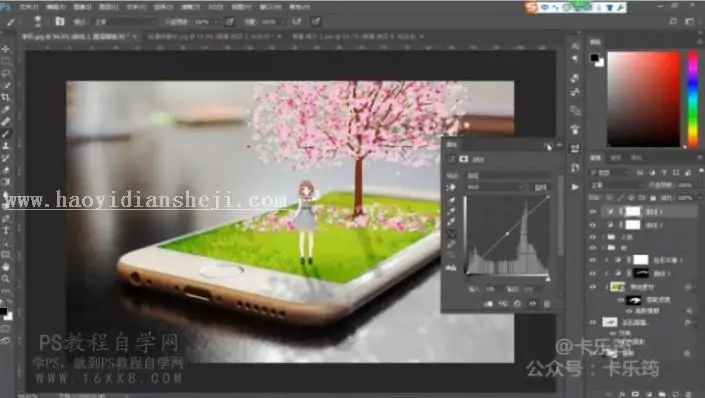Screen dimensions: 705x398
Task: Click foreground color swatch in Color panel
Action: click(594, 58)
